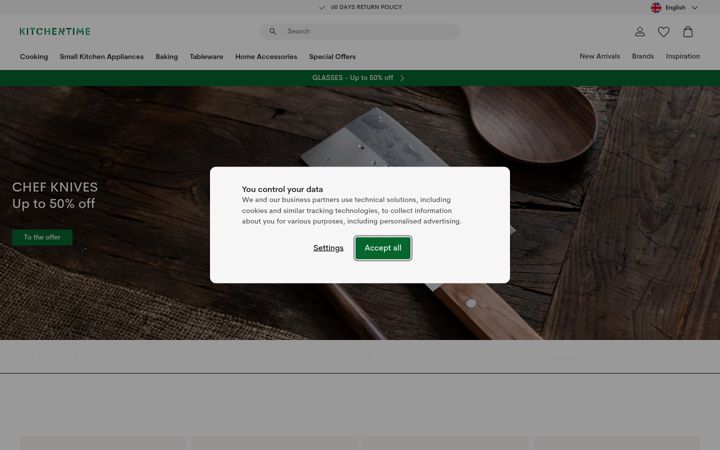
Task: Open cookie Settings
Action: 328,248
